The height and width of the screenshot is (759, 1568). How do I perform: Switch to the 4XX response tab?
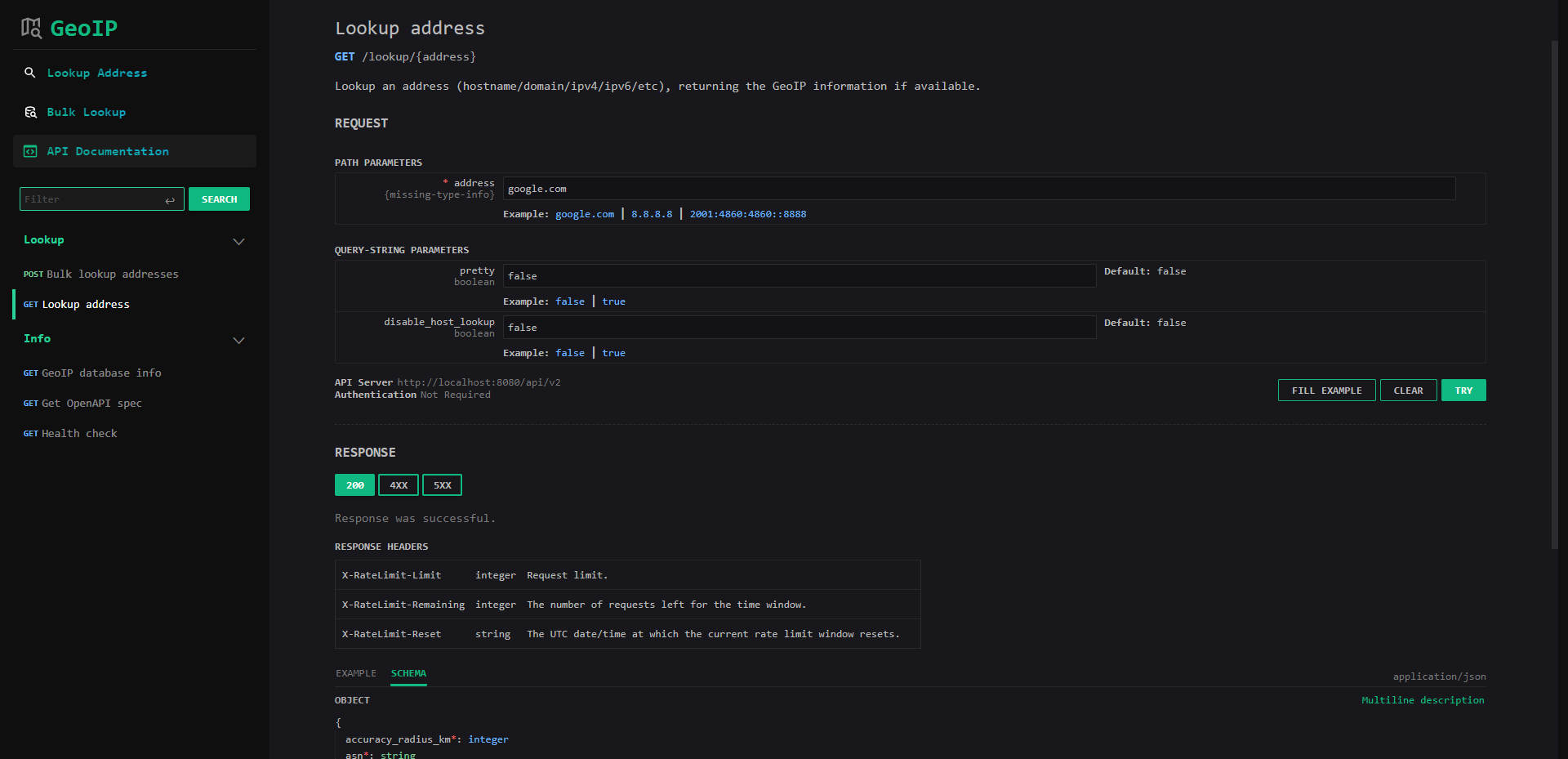pyautogui.click(x=399, y=485)
